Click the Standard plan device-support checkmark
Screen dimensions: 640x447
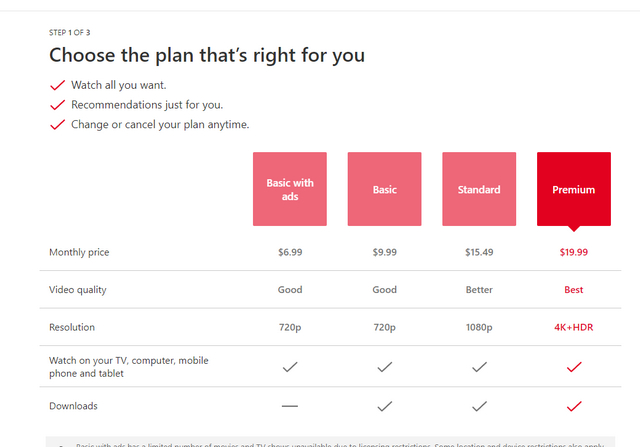pos(479,367)
